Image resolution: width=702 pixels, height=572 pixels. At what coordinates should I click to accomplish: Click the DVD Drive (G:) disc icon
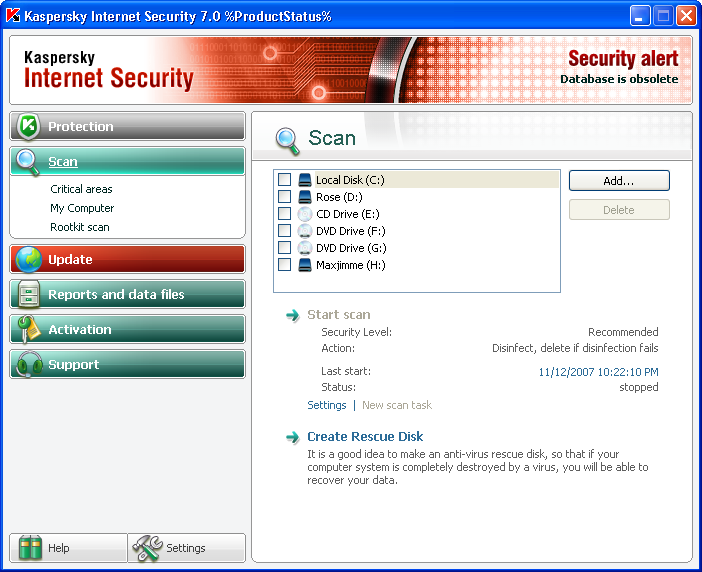click(x=305, y=248)
